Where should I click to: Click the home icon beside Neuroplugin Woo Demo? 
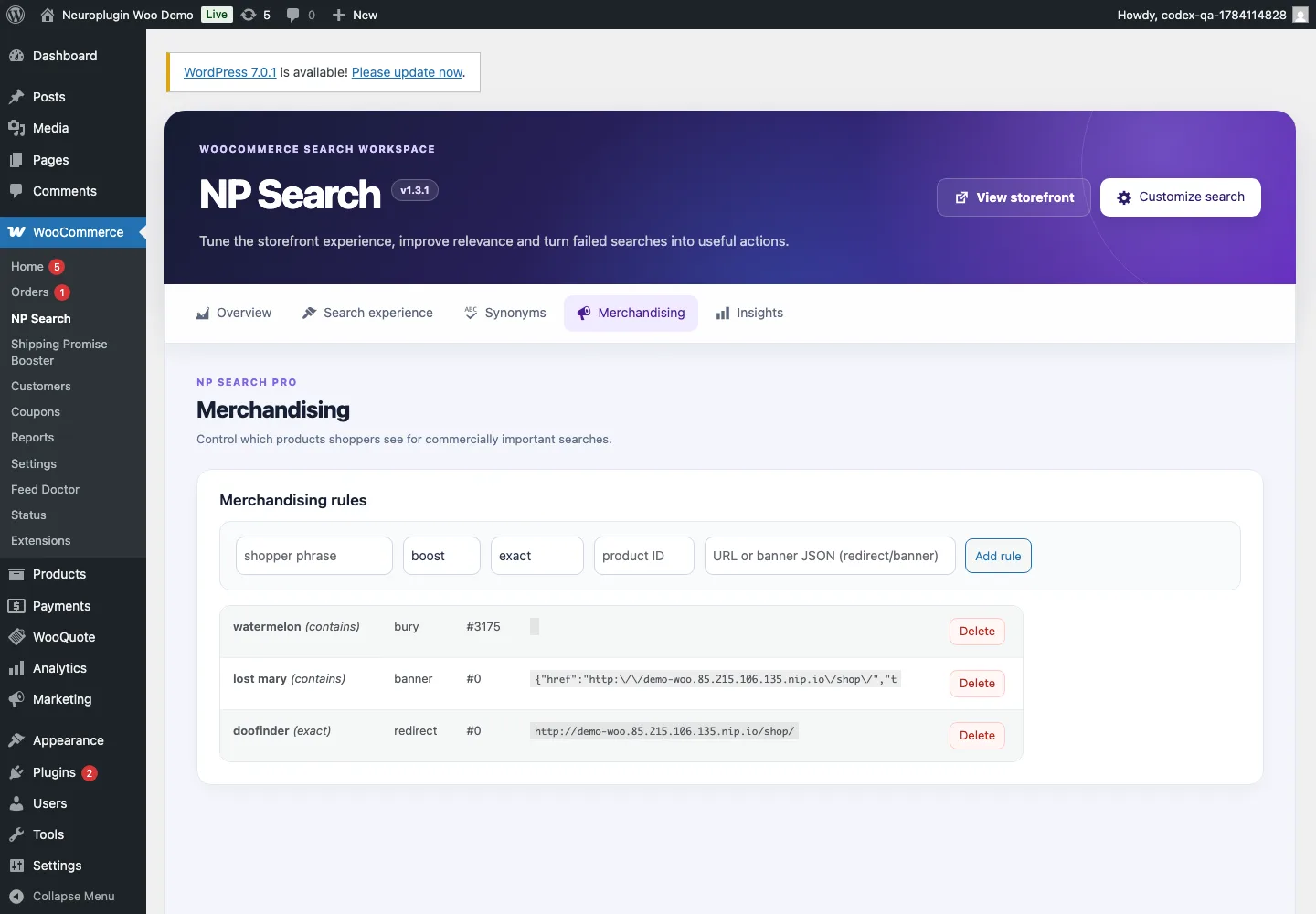48,15
